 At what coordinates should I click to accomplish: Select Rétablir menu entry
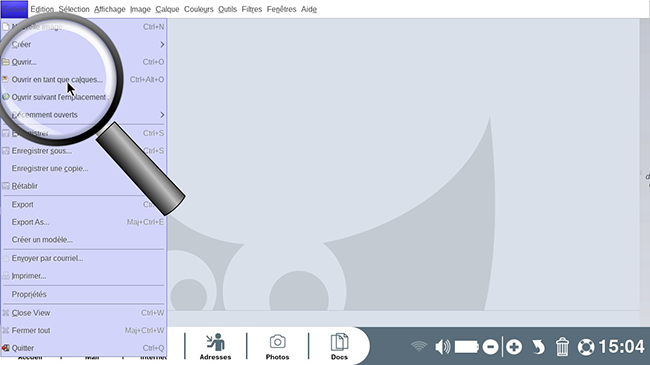pyautogui.click(x=84, y=186)
